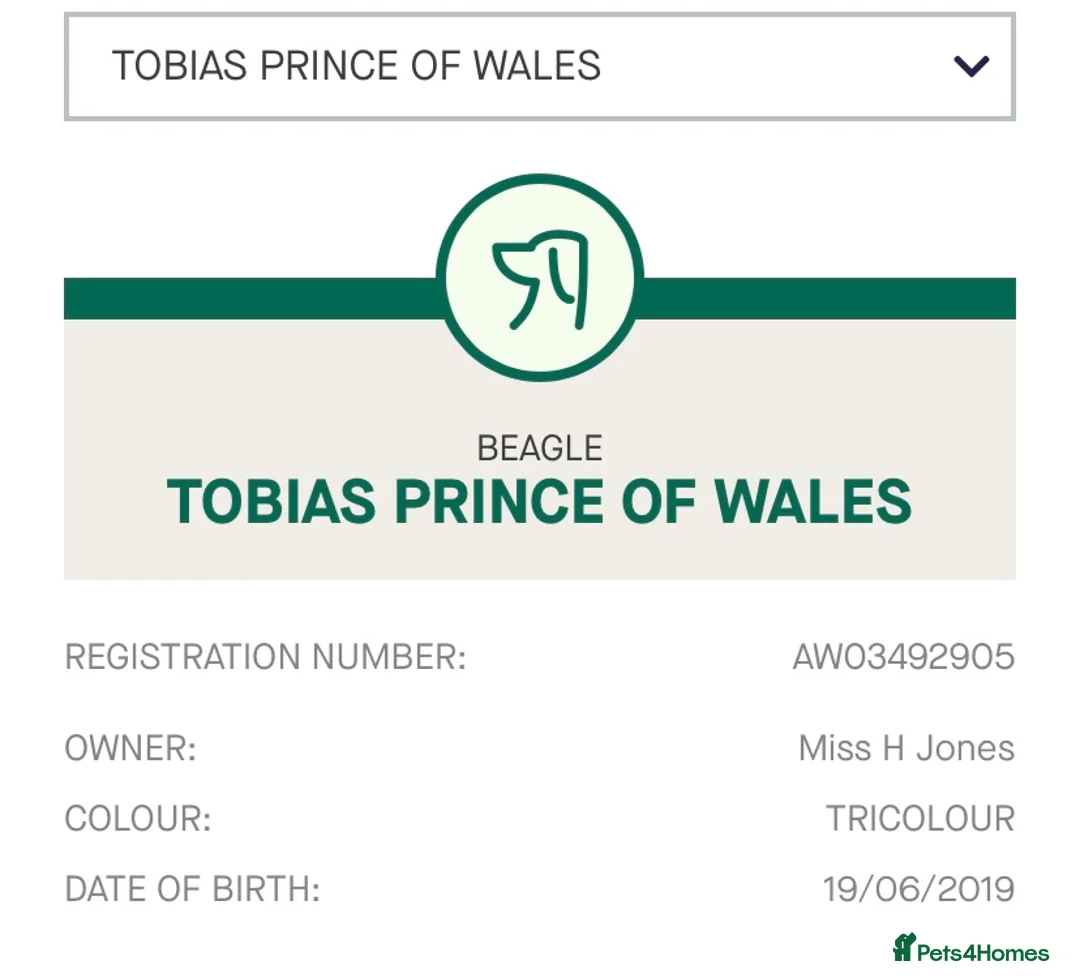Click the Pets4Homes watermark text
The image size is (1080, 978).
tap(985, 952)
